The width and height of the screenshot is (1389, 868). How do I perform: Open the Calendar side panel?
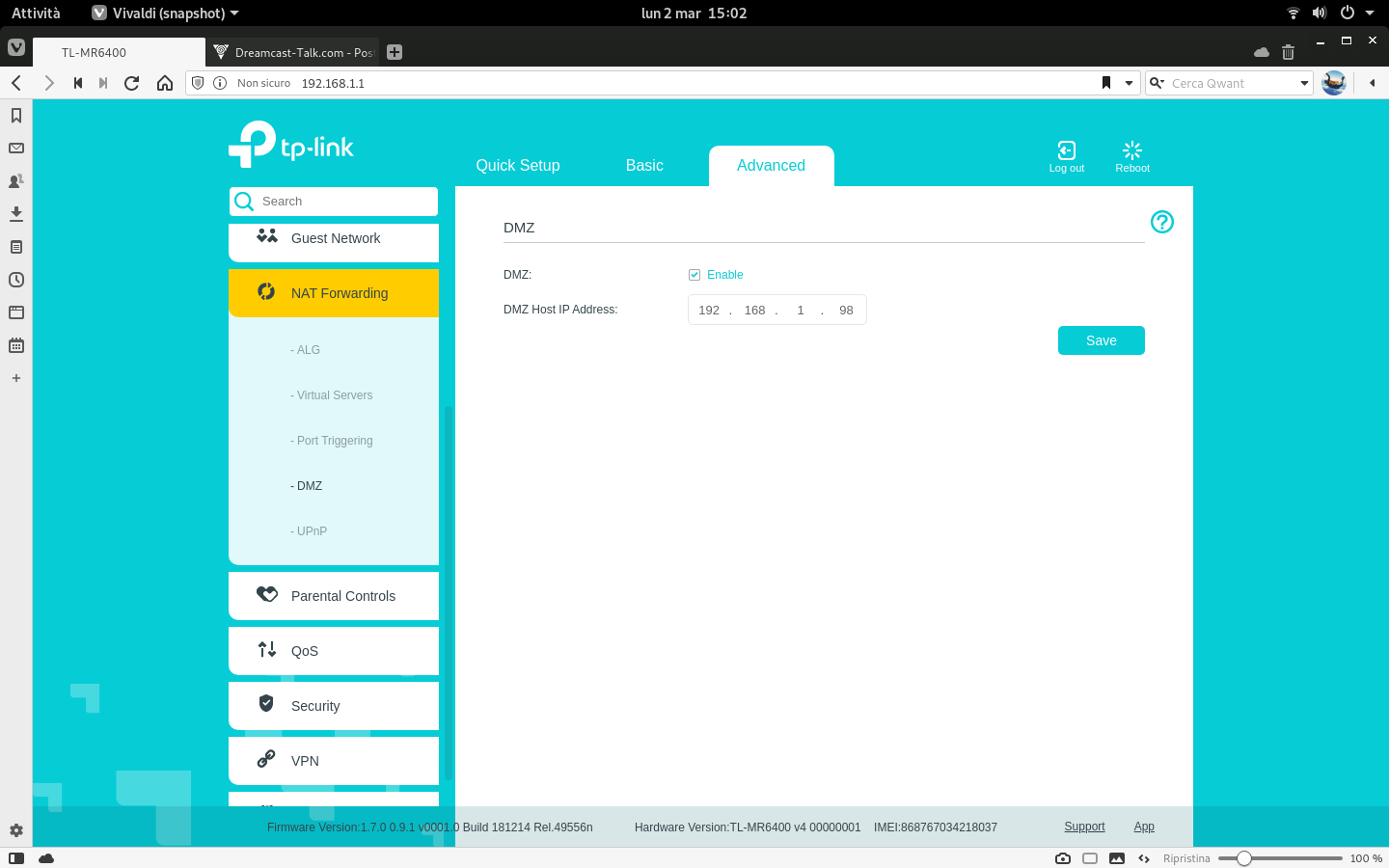coord(16,345)
